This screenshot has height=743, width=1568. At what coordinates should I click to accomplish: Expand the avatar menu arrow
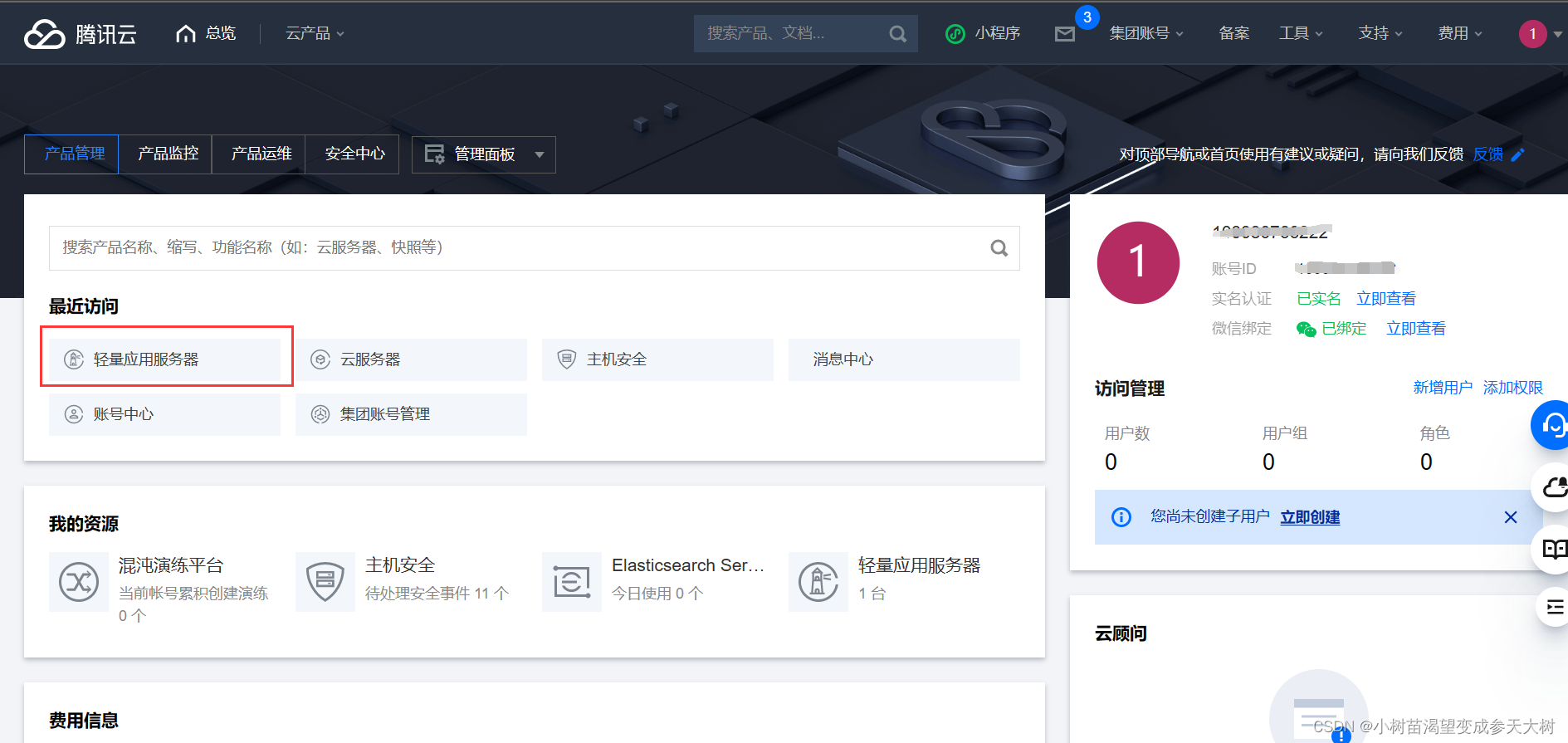pos(1558,35)
